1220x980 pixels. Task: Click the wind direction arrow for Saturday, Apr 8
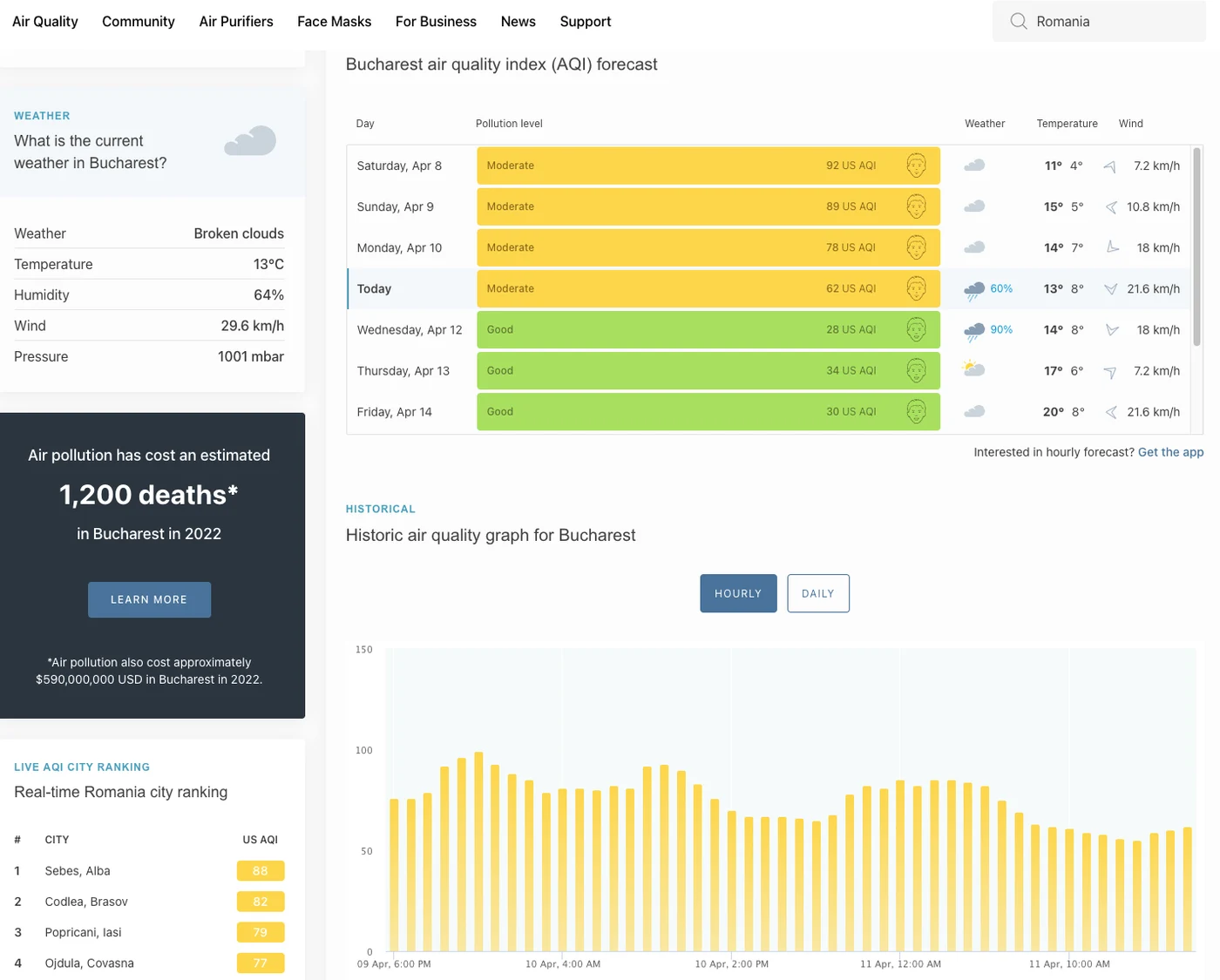[1110, 166]
